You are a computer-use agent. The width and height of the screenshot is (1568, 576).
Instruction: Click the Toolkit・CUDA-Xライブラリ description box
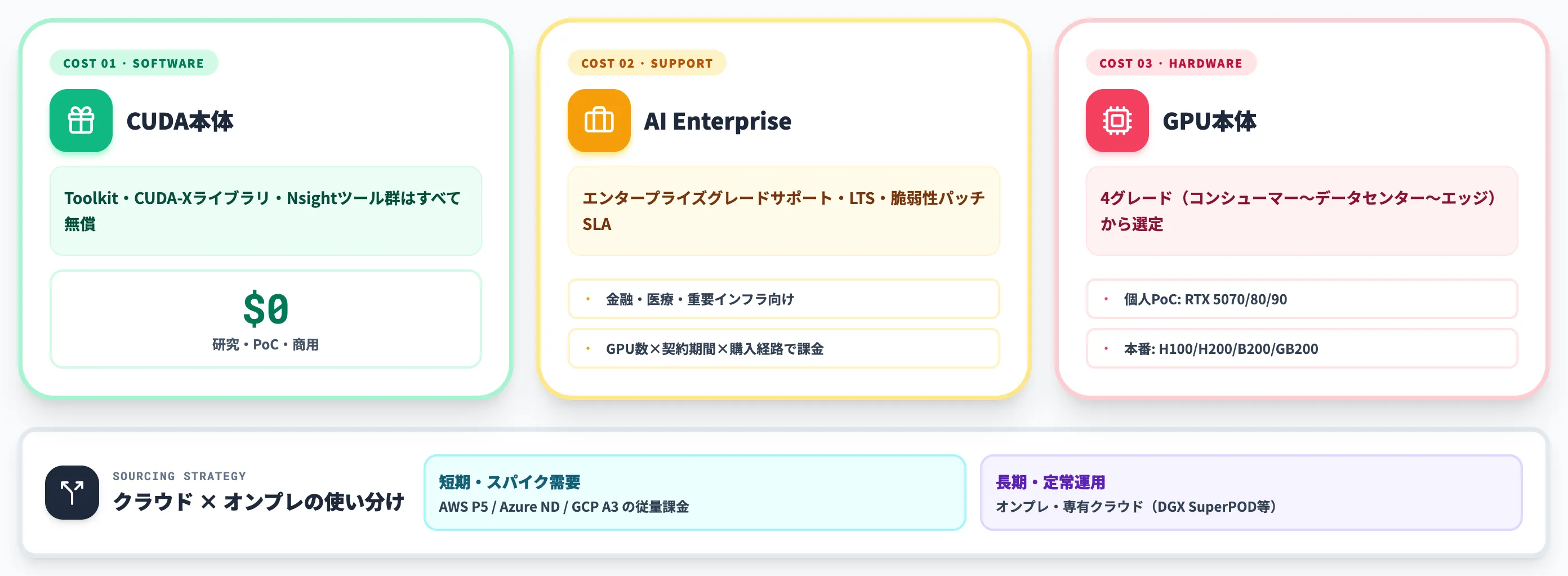tap(265, 211)
